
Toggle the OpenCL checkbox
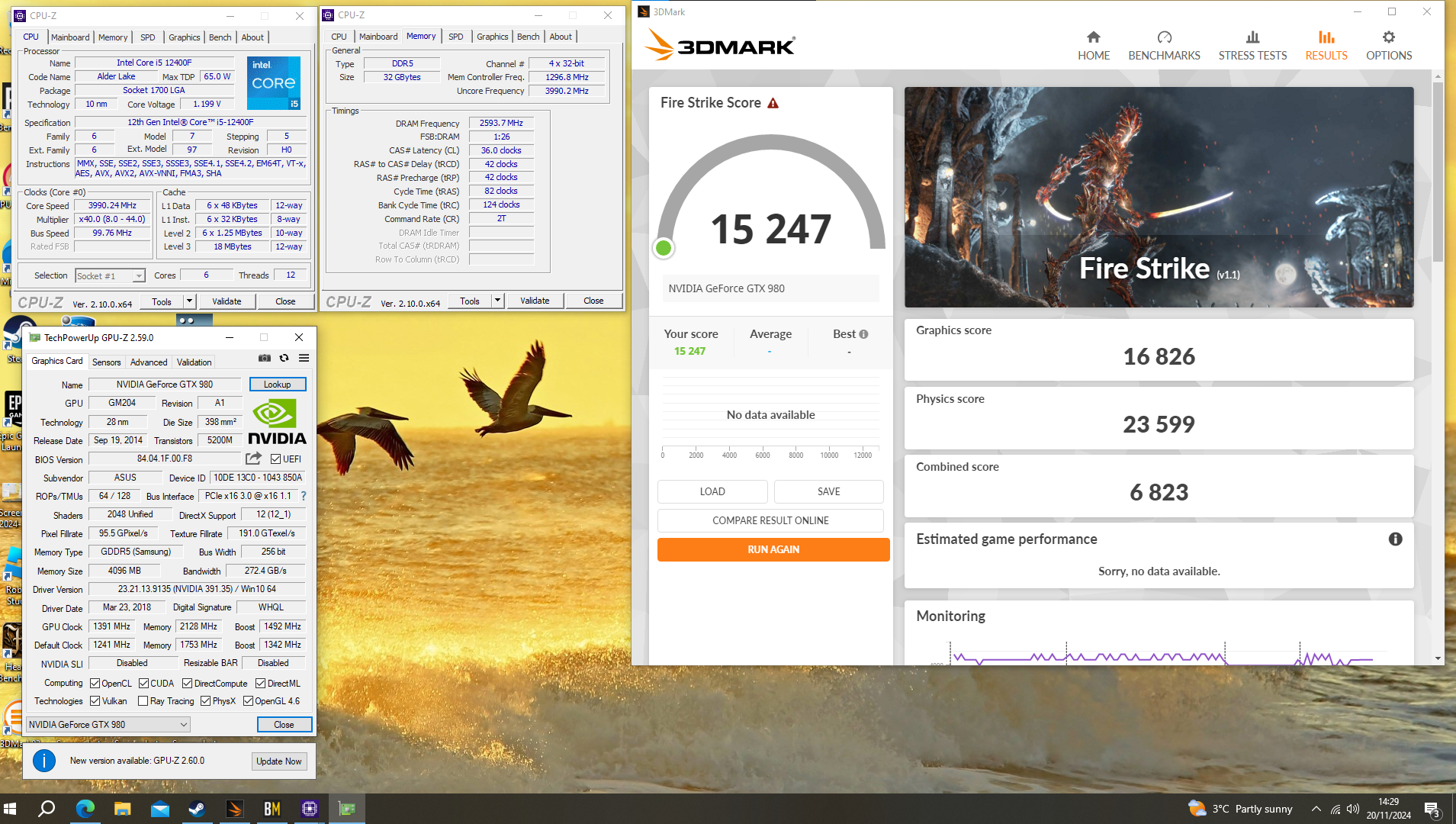95,684
